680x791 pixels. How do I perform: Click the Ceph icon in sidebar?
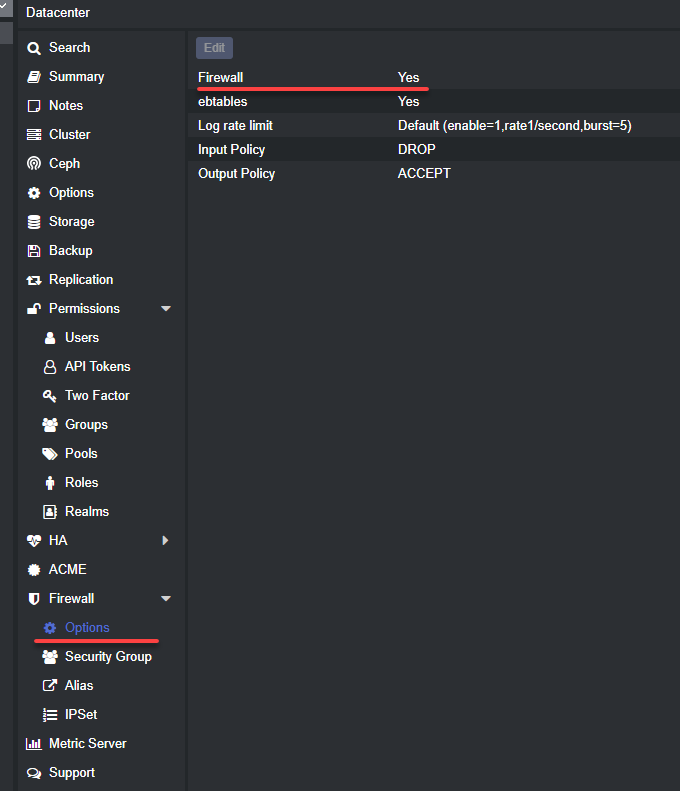click(34, 163)
